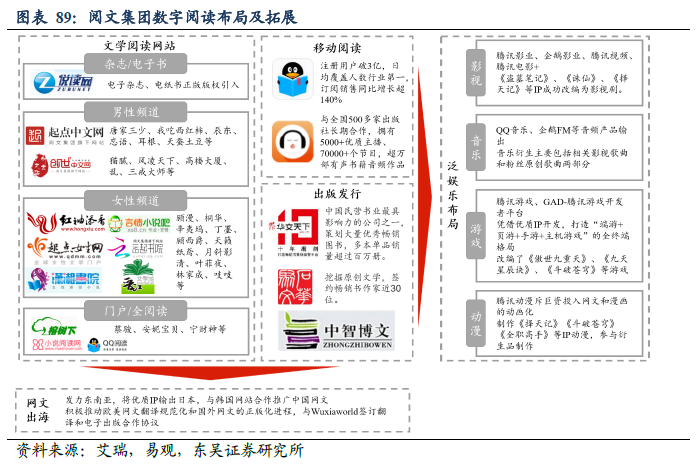Click the text 注册用户破3亿
This screenshot has width=698, height=464.
point(363,82)
